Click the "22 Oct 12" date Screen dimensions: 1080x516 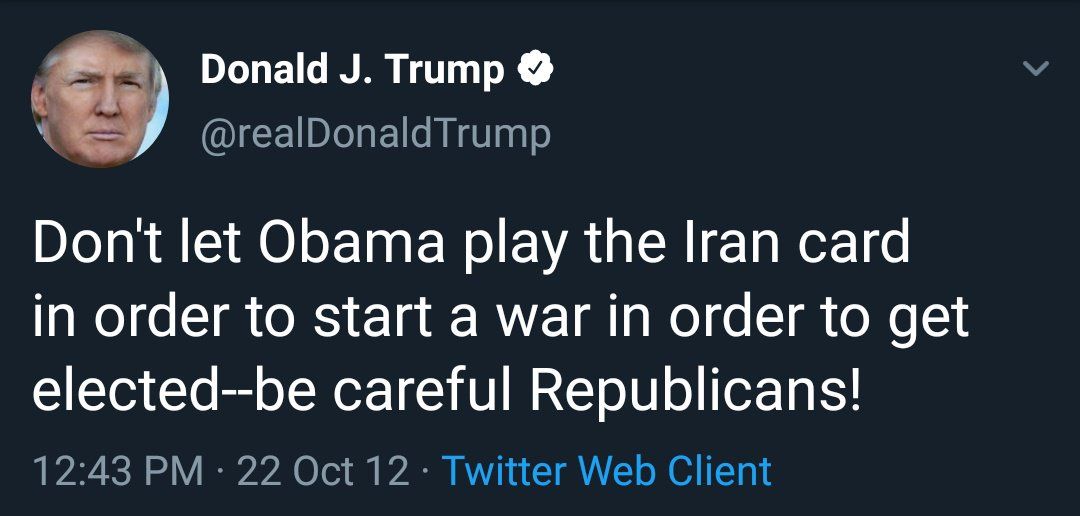coord(323,470)
